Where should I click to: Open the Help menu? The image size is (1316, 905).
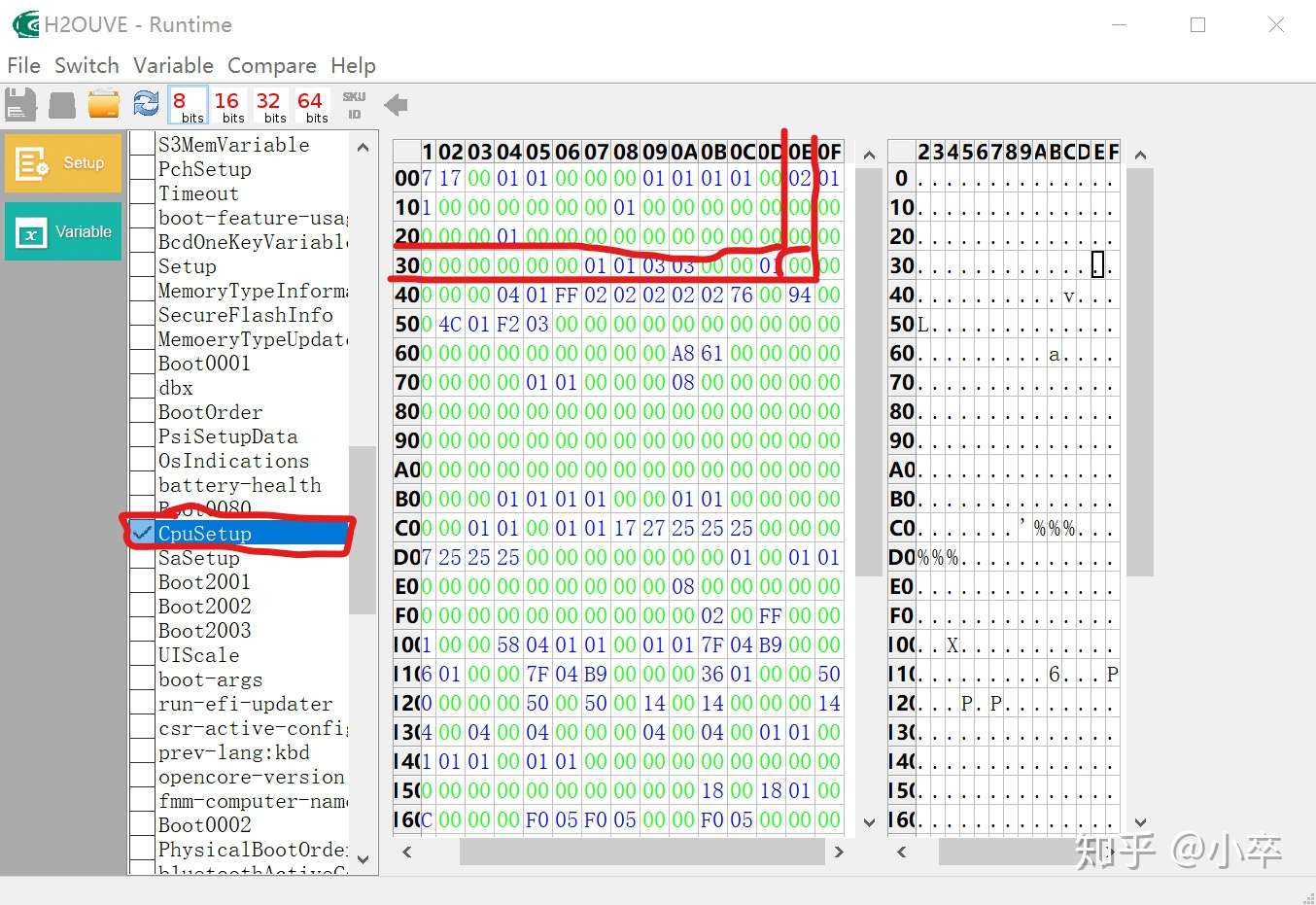tap(353, 65)
